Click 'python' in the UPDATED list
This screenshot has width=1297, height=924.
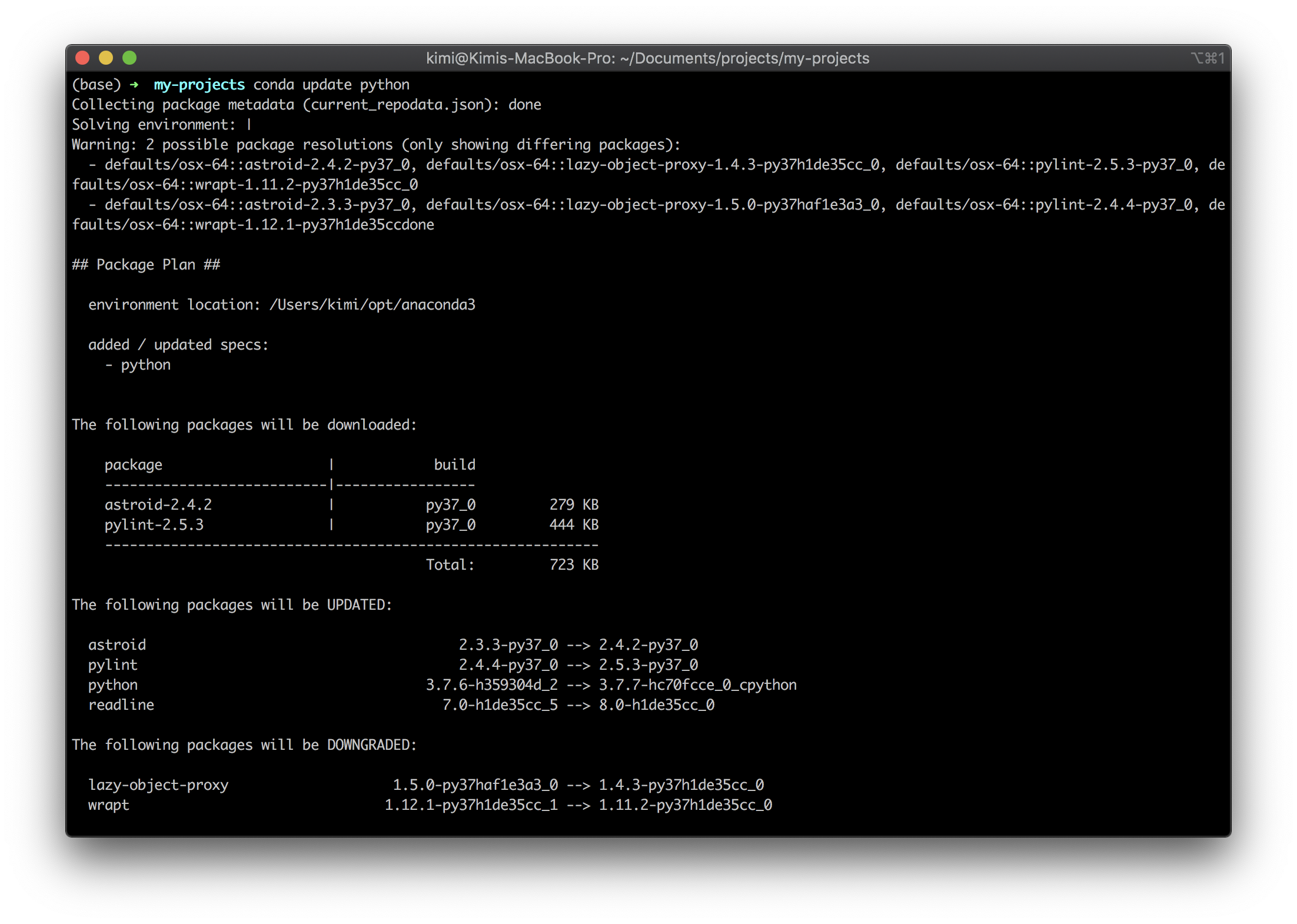113,686
